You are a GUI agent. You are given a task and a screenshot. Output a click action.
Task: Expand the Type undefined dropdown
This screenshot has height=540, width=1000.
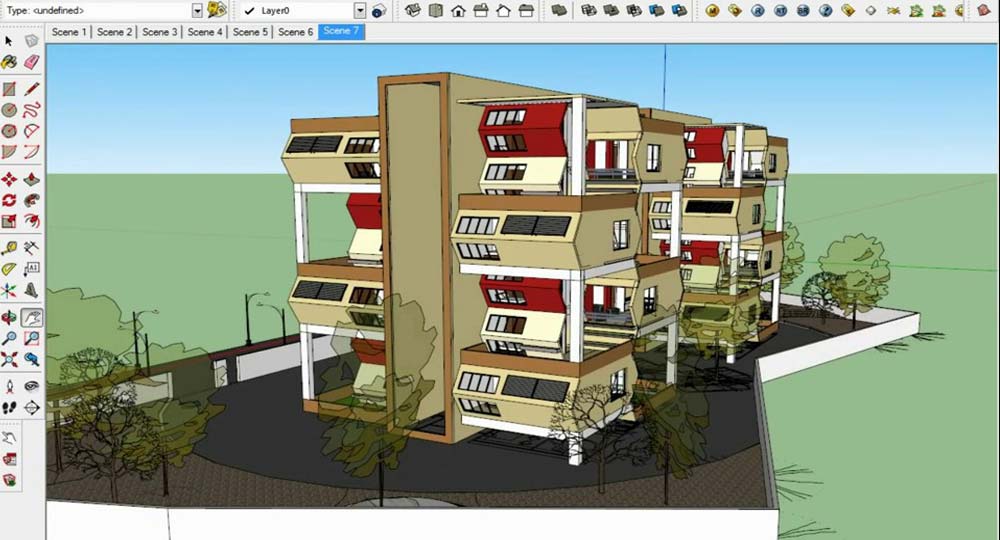197,10
